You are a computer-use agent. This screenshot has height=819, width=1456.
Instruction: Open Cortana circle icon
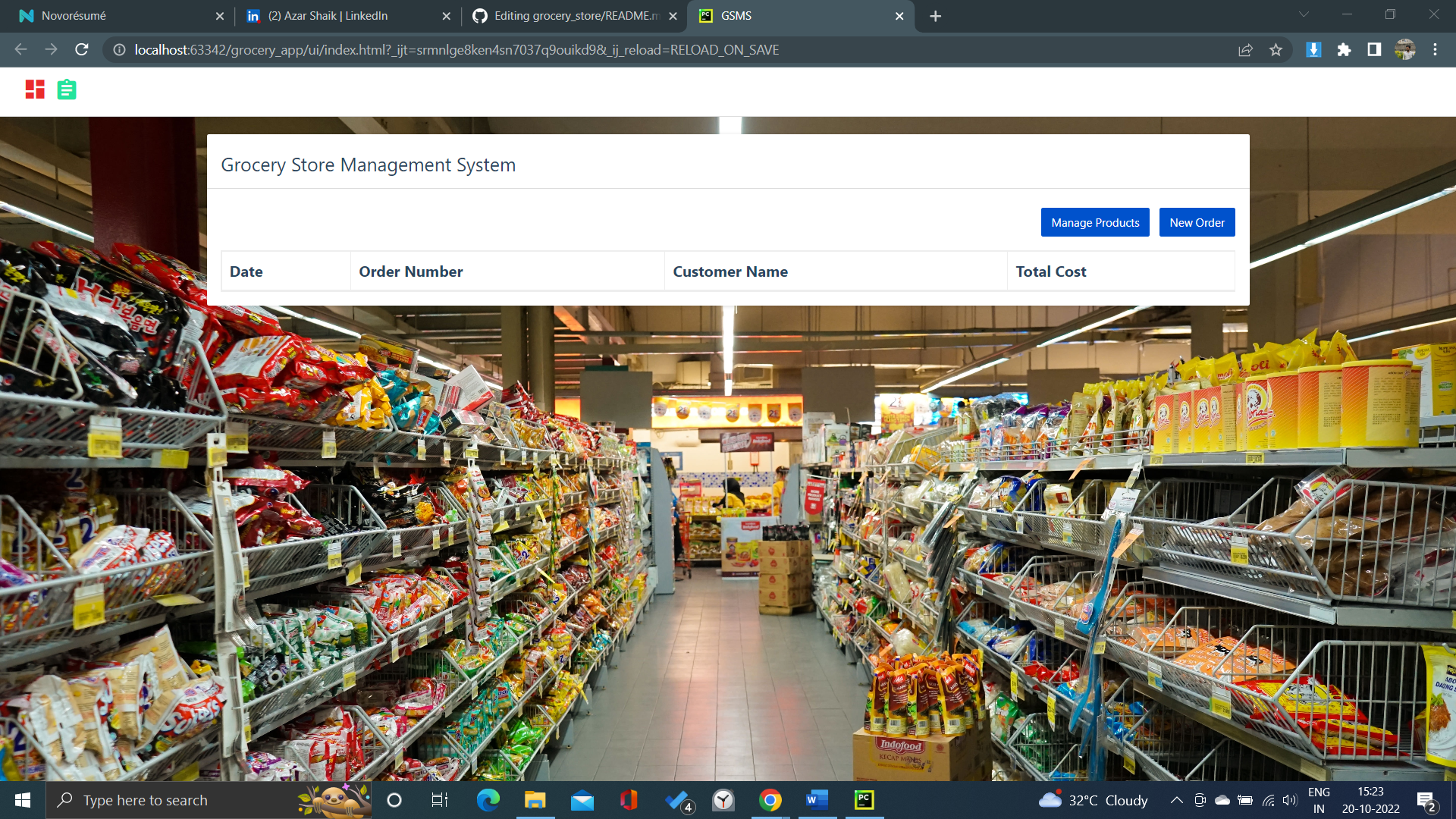click(x=394, y=800)
